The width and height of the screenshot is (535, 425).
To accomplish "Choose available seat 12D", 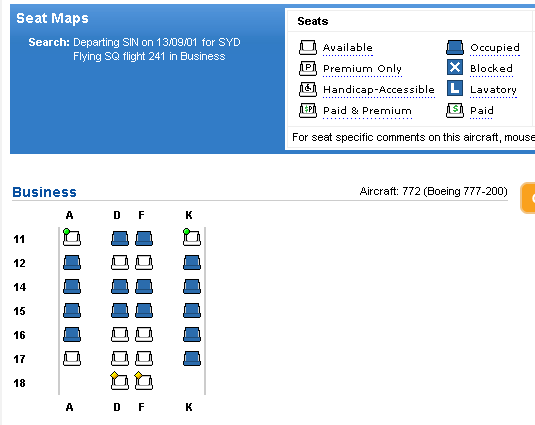I will 120,263.
